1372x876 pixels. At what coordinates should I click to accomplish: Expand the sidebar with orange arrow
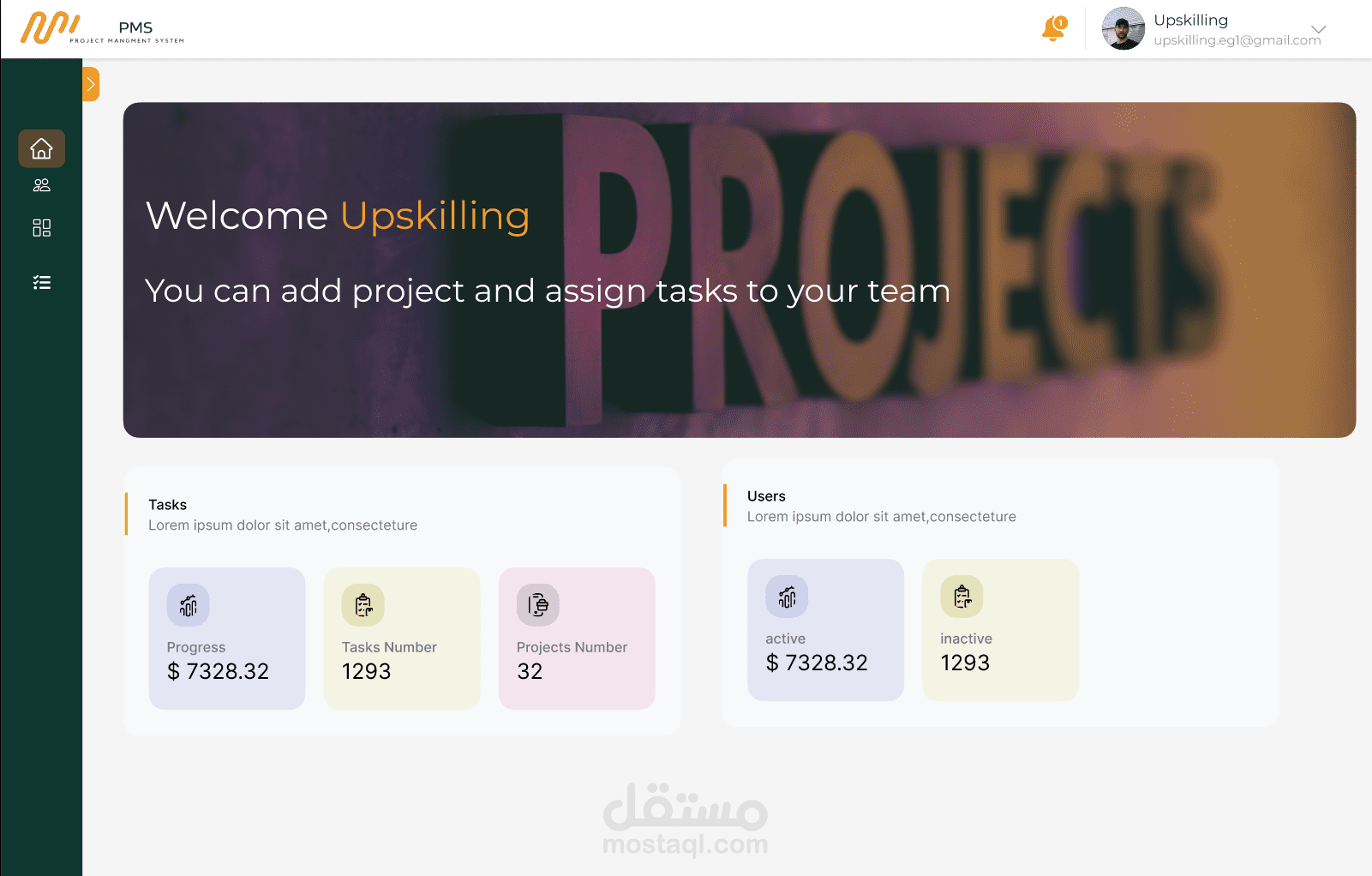click(x=91, y=84)
